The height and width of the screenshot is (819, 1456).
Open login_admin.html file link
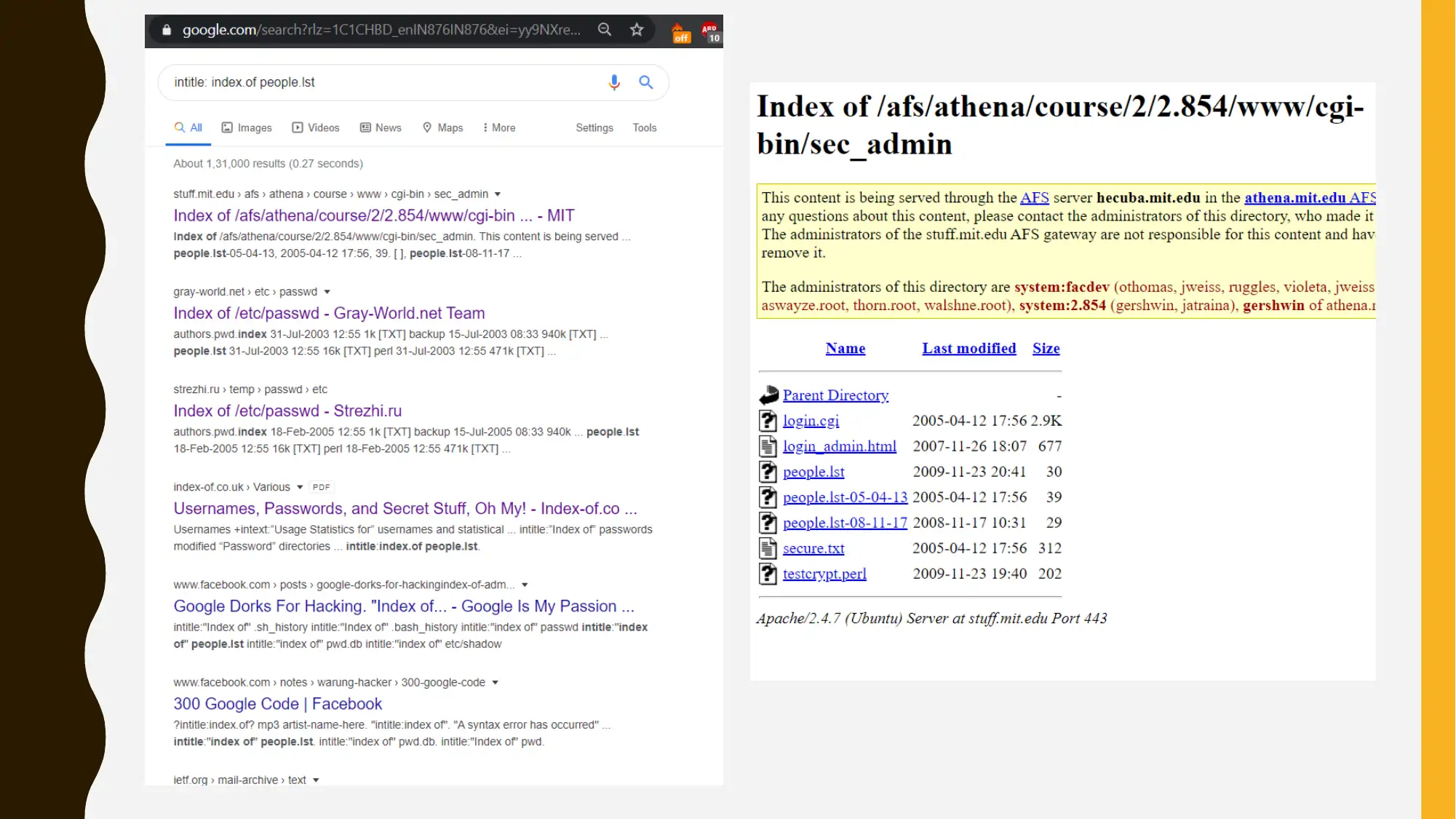point(840,446)
